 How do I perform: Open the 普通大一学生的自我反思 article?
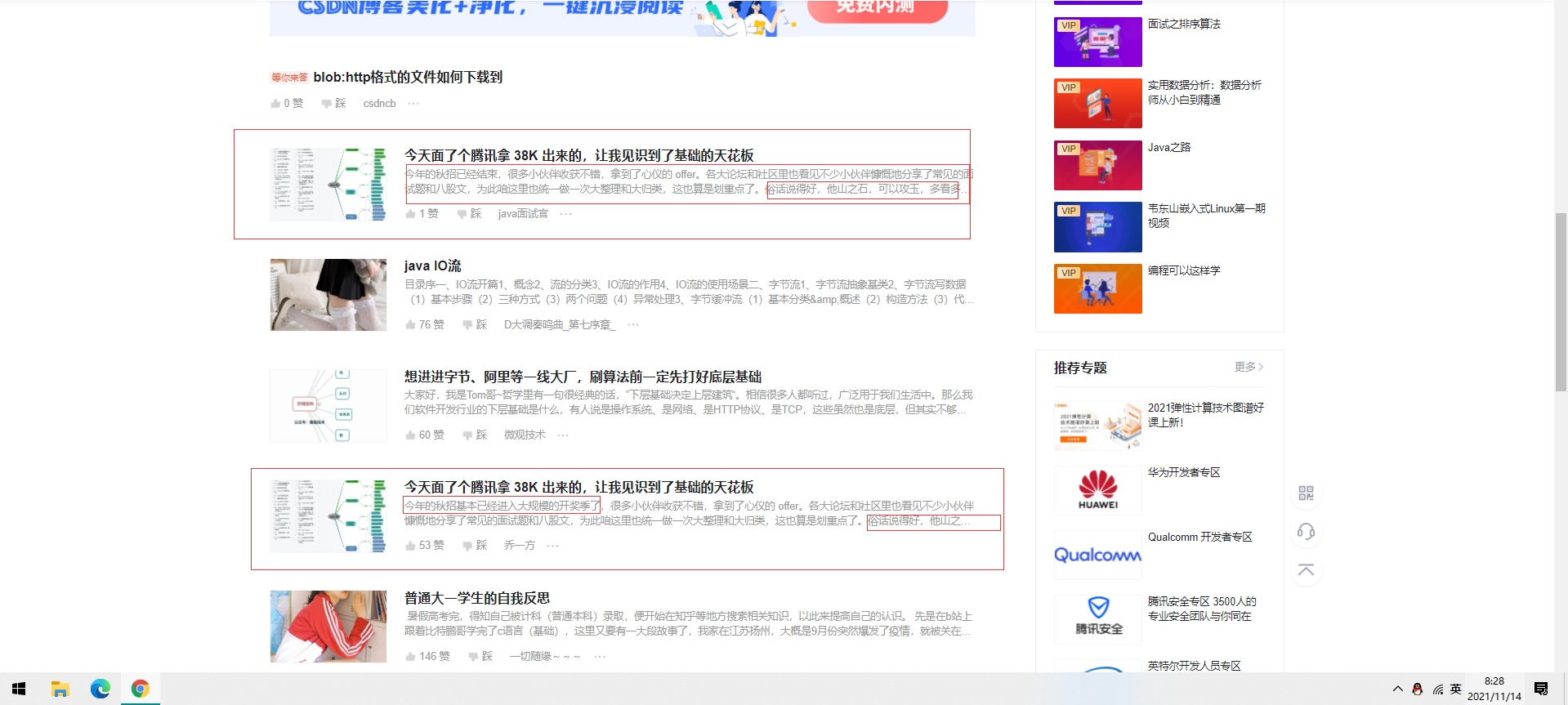(x=477, y=598)
